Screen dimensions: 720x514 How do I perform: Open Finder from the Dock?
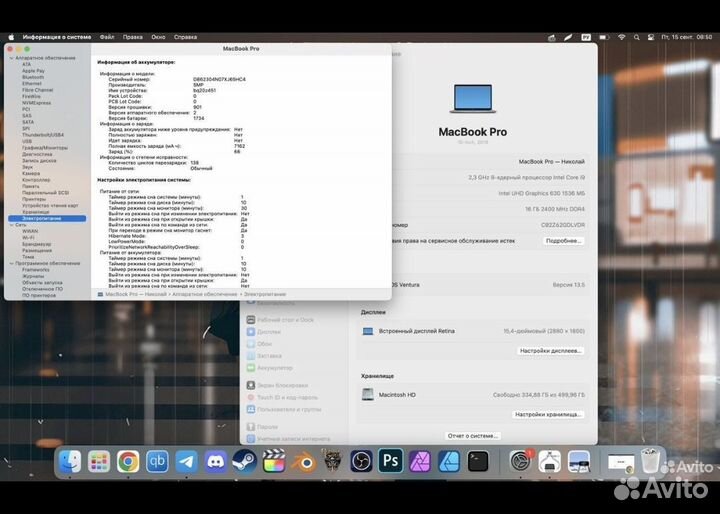(x=70, y=461)
